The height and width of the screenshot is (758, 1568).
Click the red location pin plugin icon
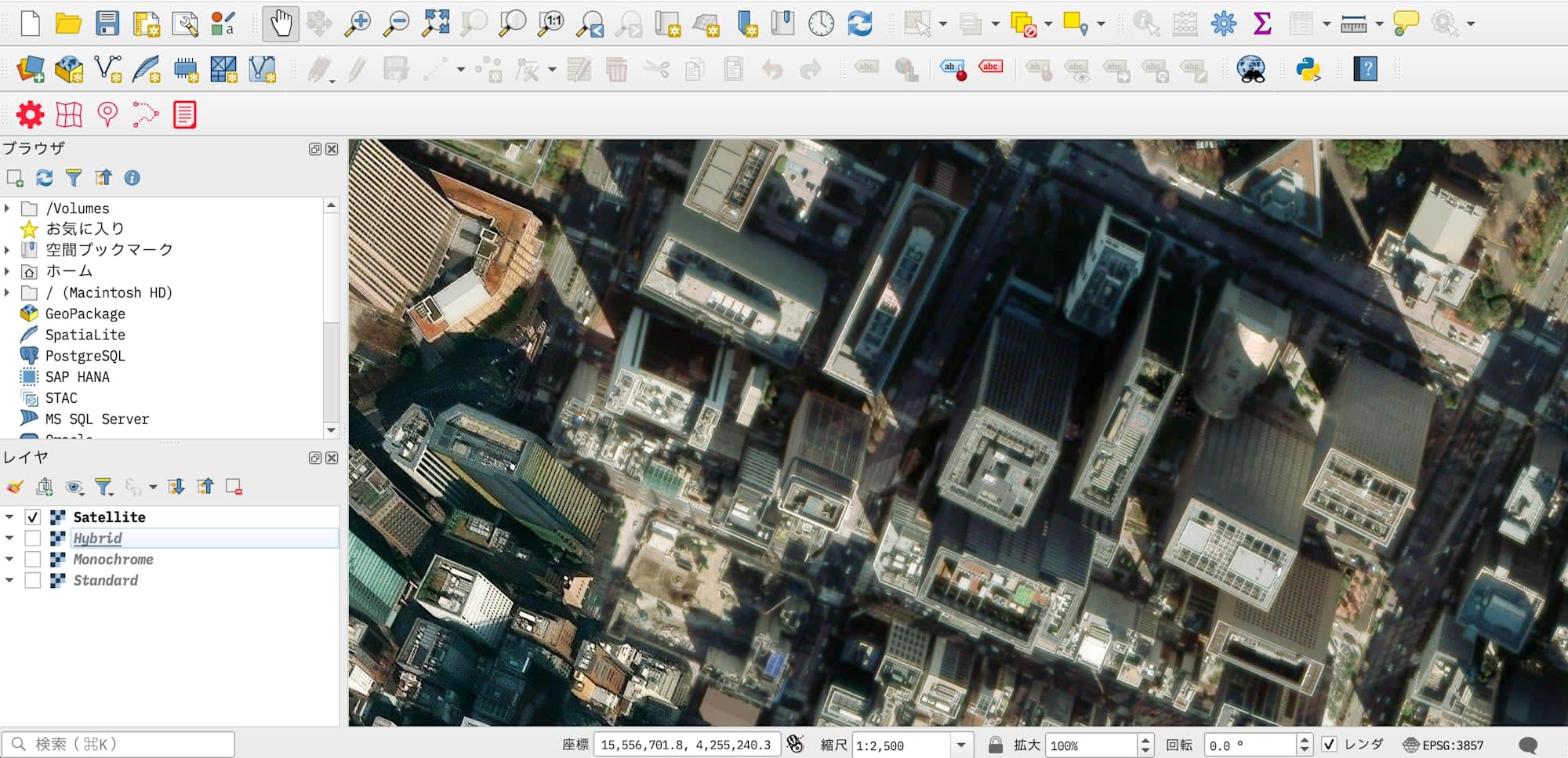[107, 115]
